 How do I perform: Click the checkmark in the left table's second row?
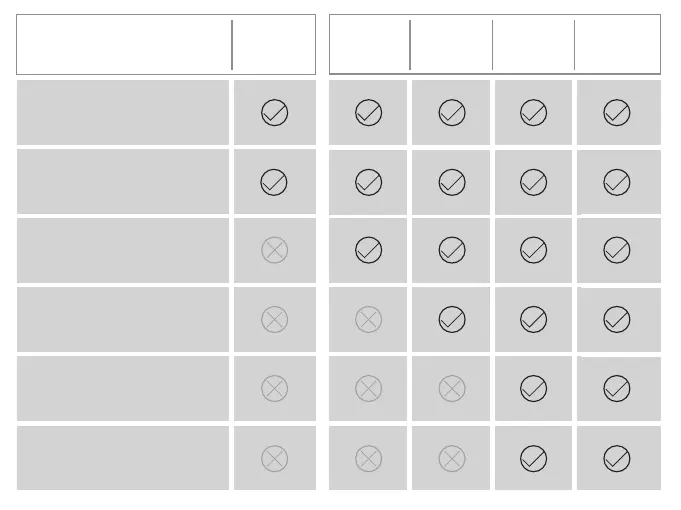point(274,182)
